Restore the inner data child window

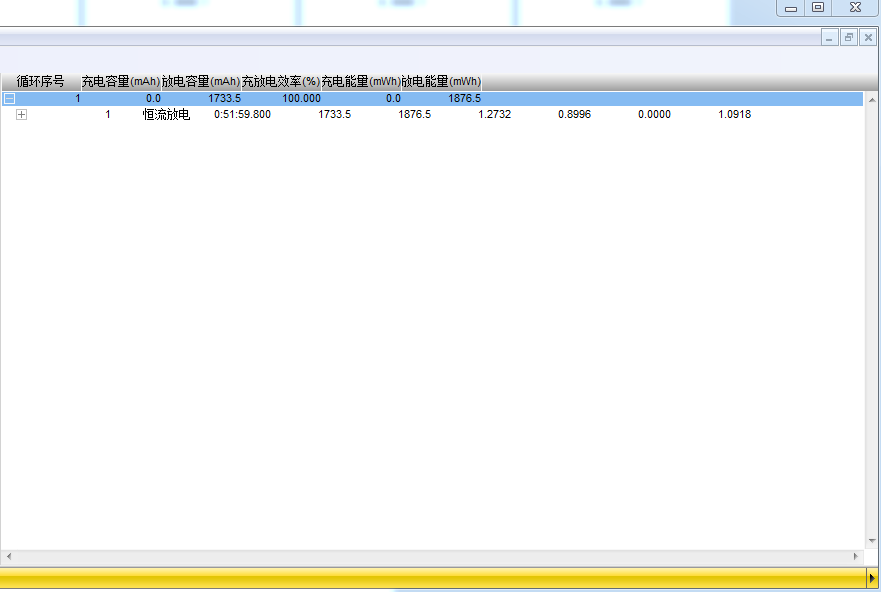tap(848, 38)
